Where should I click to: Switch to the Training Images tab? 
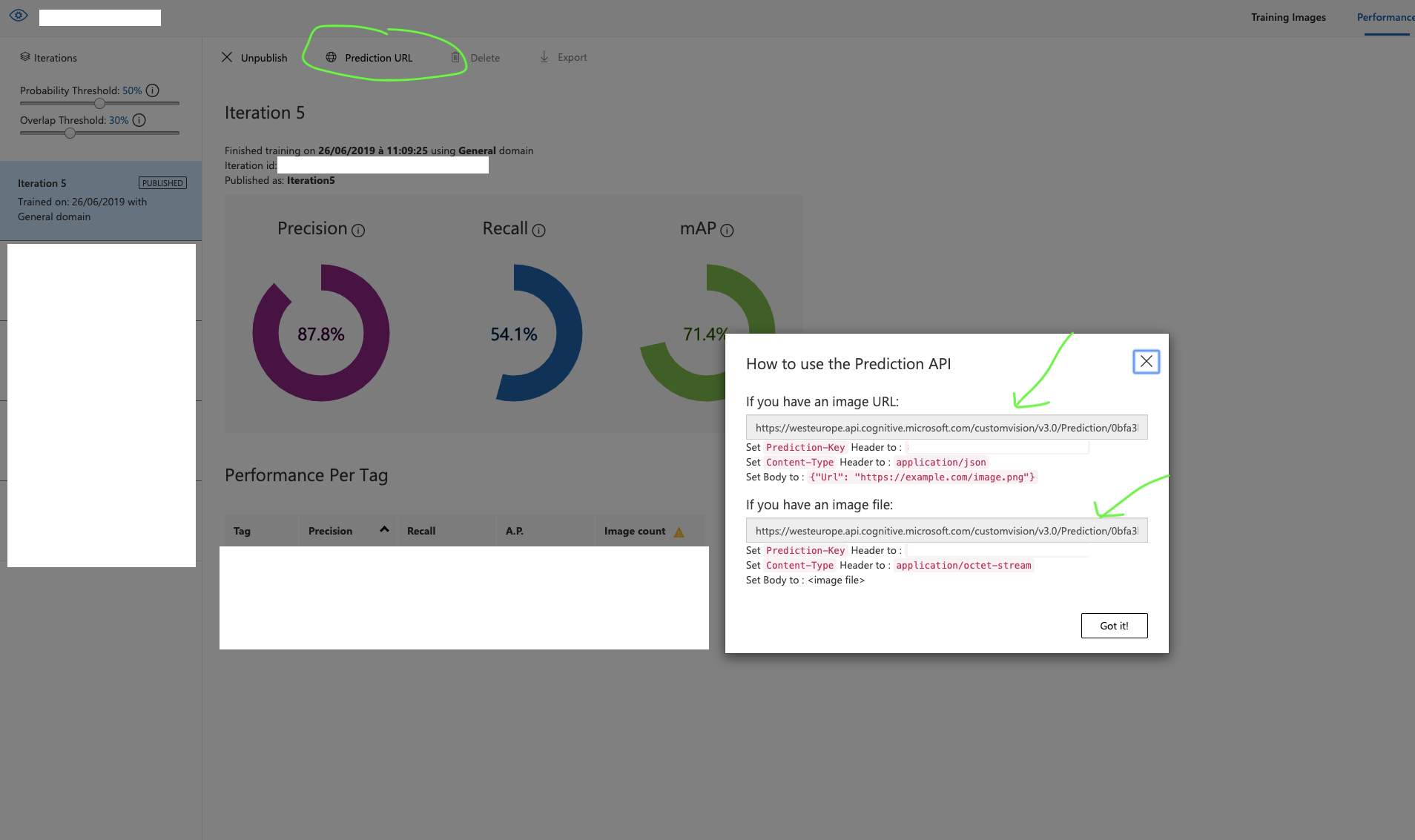(x=1288, y=17)
